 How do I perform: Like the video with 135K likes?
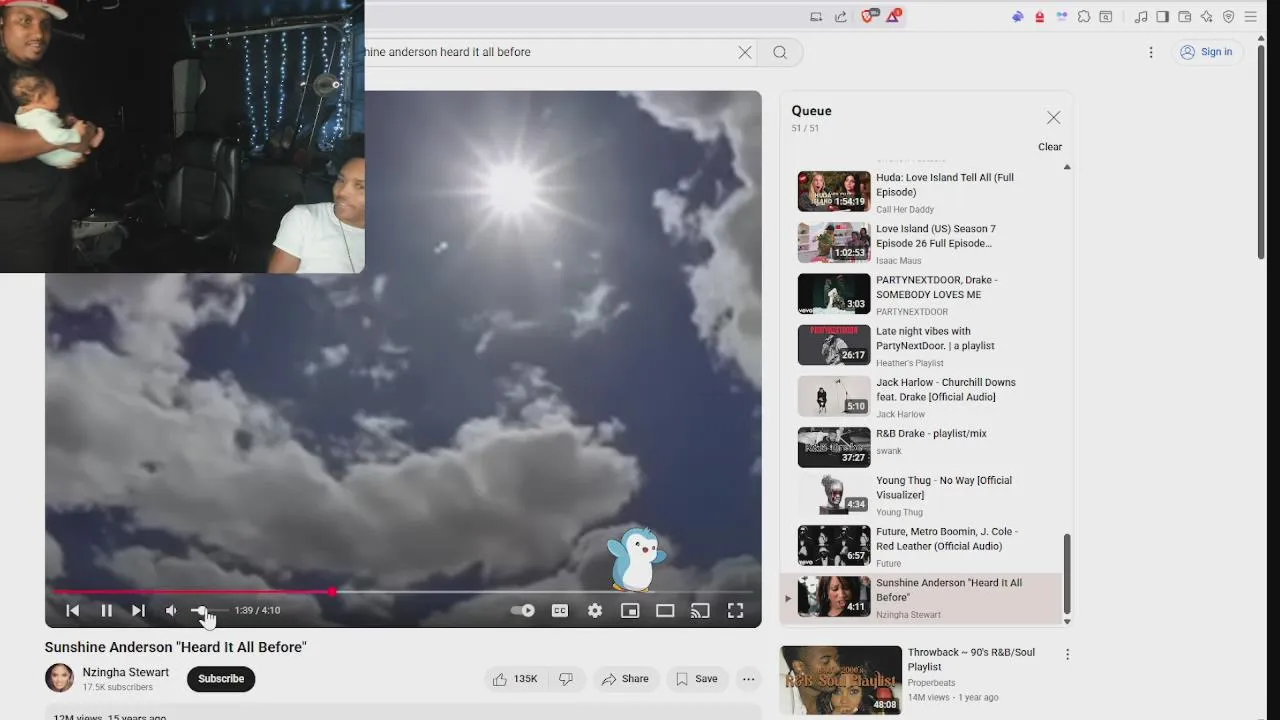point(516,679)
